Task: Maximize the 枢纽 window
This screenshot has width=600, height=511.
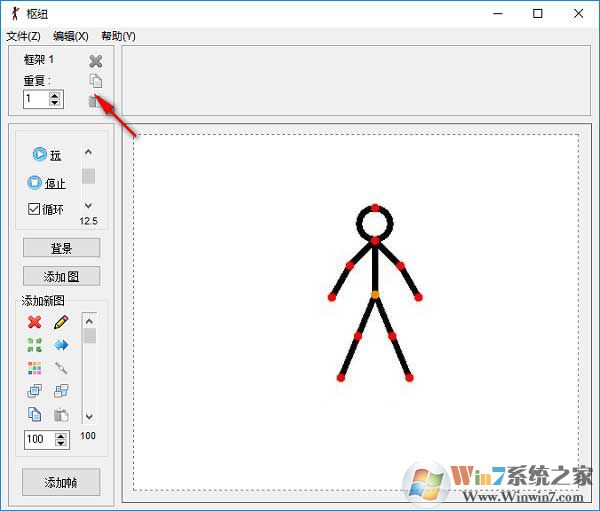Action: pyautogui.click(x=538, y=13)
